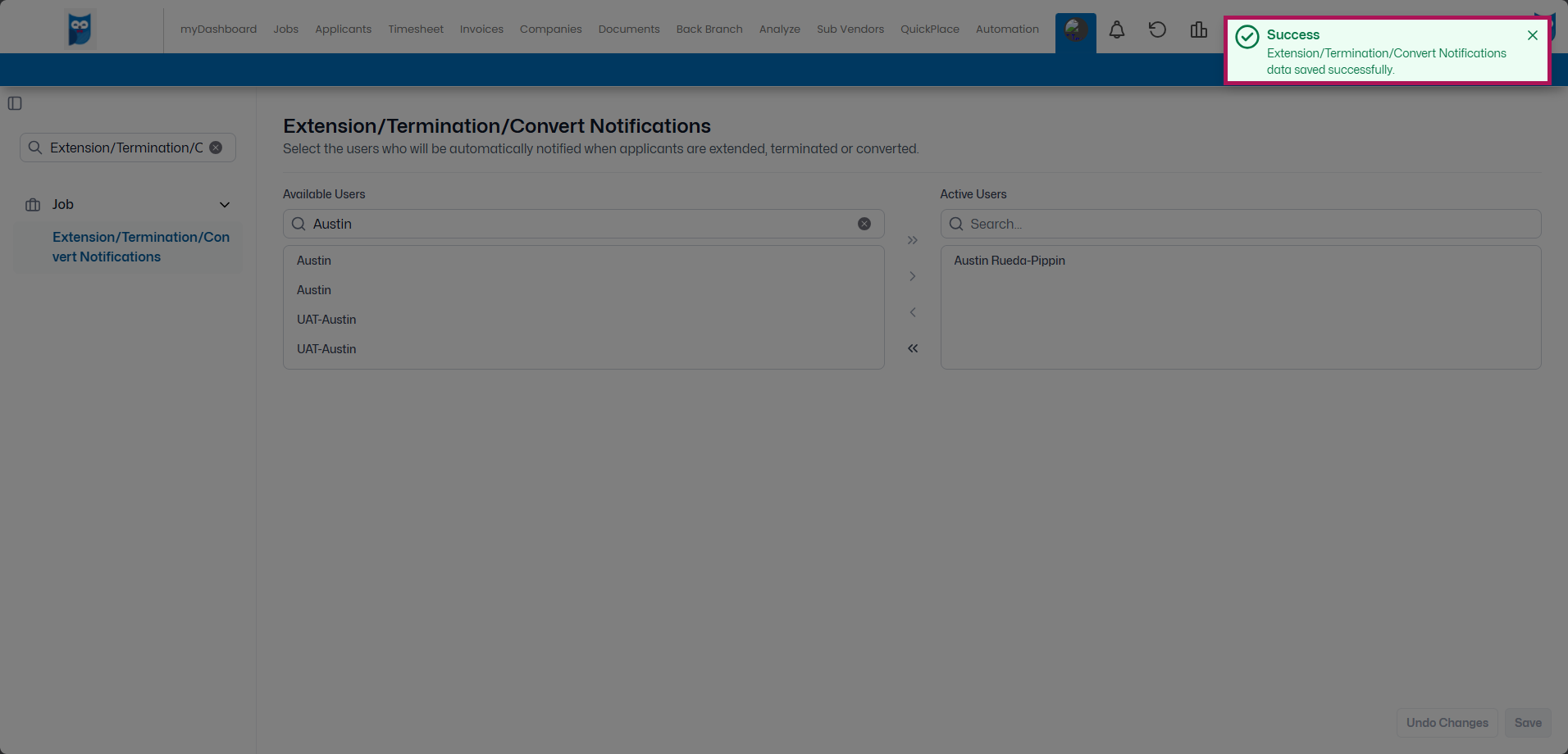Click the undo history icon in the top bar
Screen dimensions: 1568x754
click(1156, 30)
